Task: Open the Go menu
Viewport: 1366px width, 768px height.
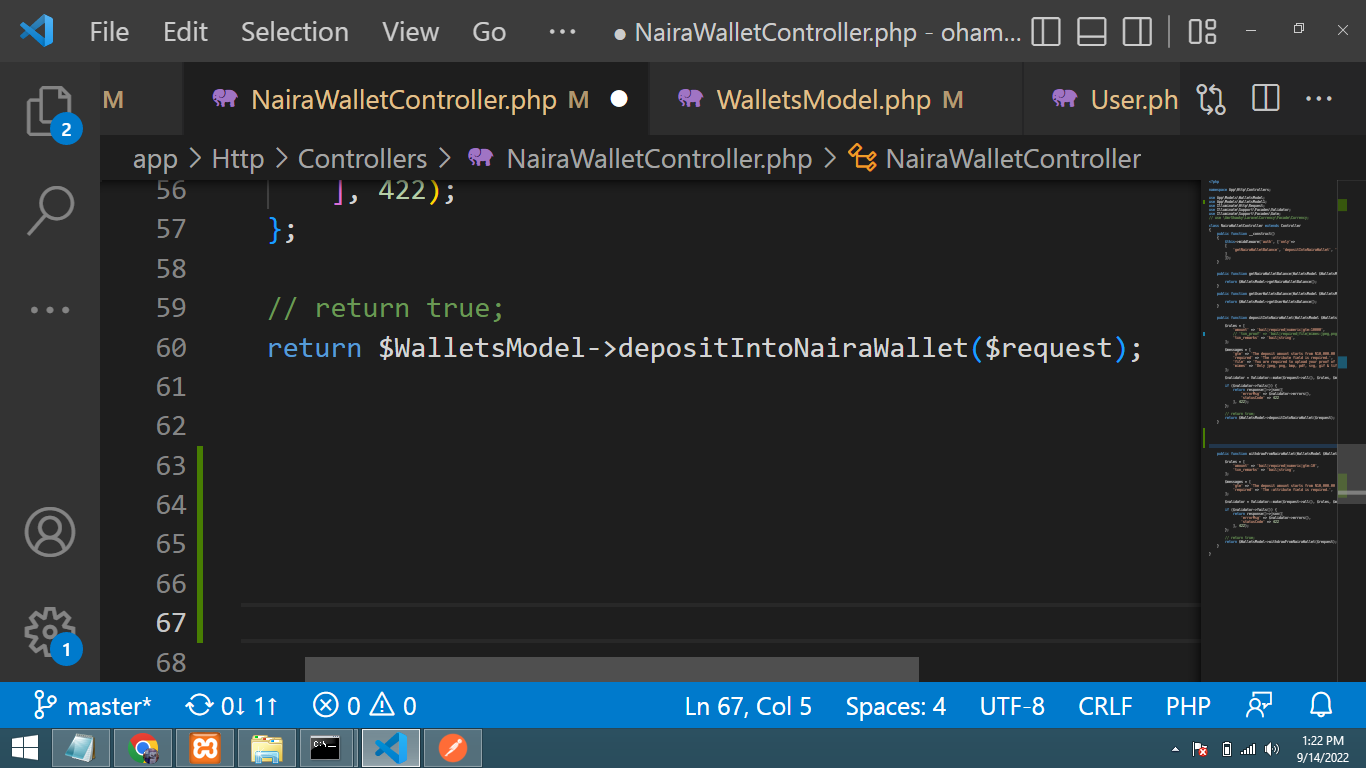Action: pyautogui.click(x=489, y=31)
